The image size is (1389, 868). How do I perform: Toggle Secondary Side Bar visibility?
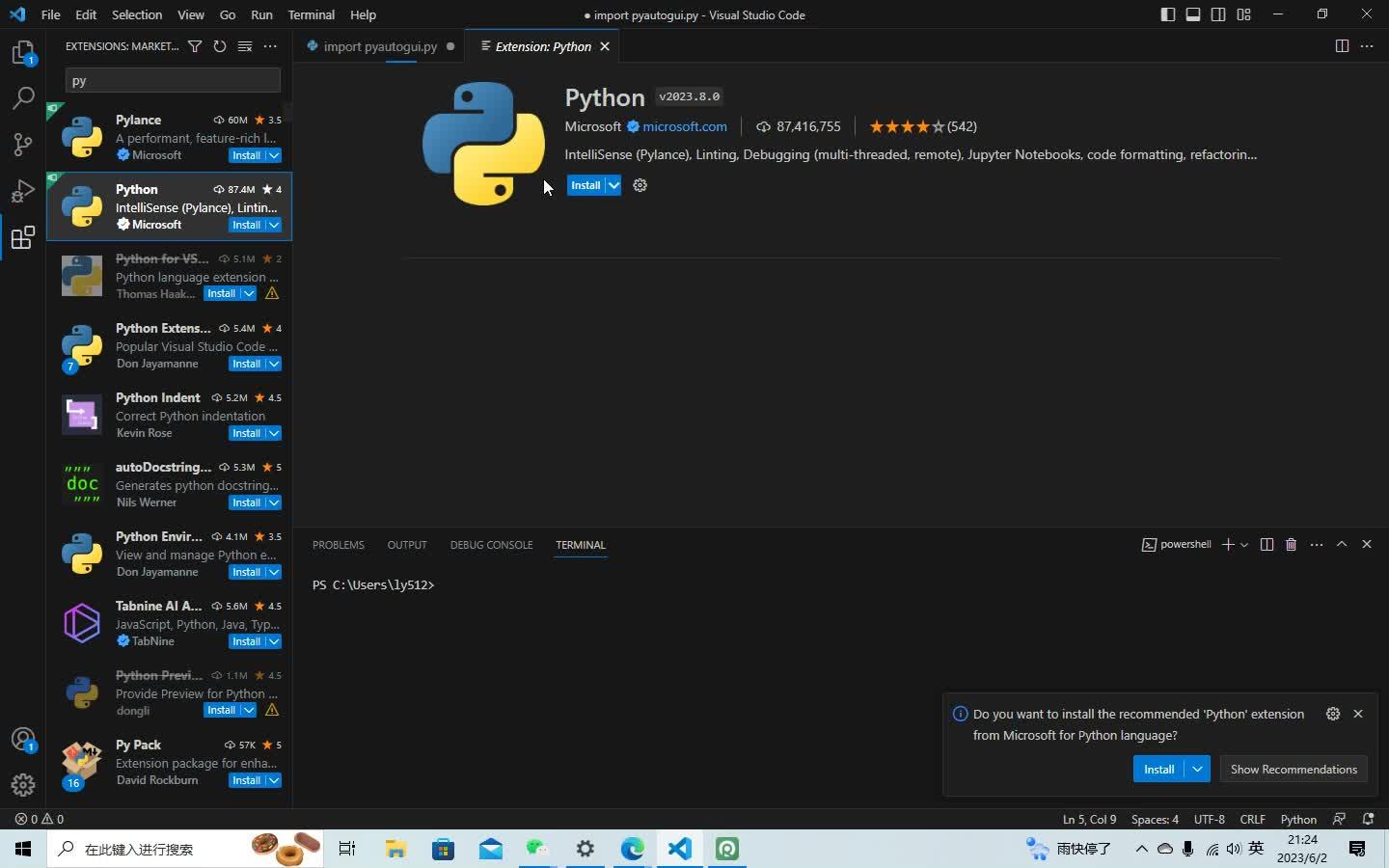1218,14
